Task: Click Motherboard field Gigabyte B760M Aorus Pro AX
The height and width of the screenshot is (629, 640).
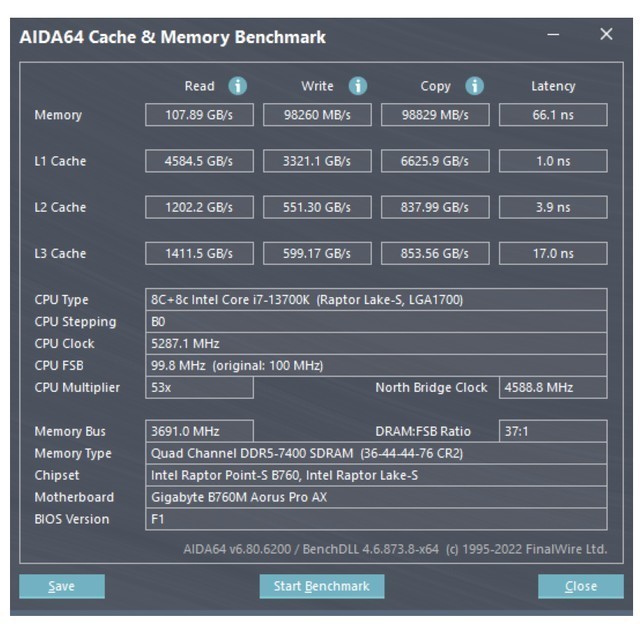Action: pyautogui.click(x=376, y=497)
